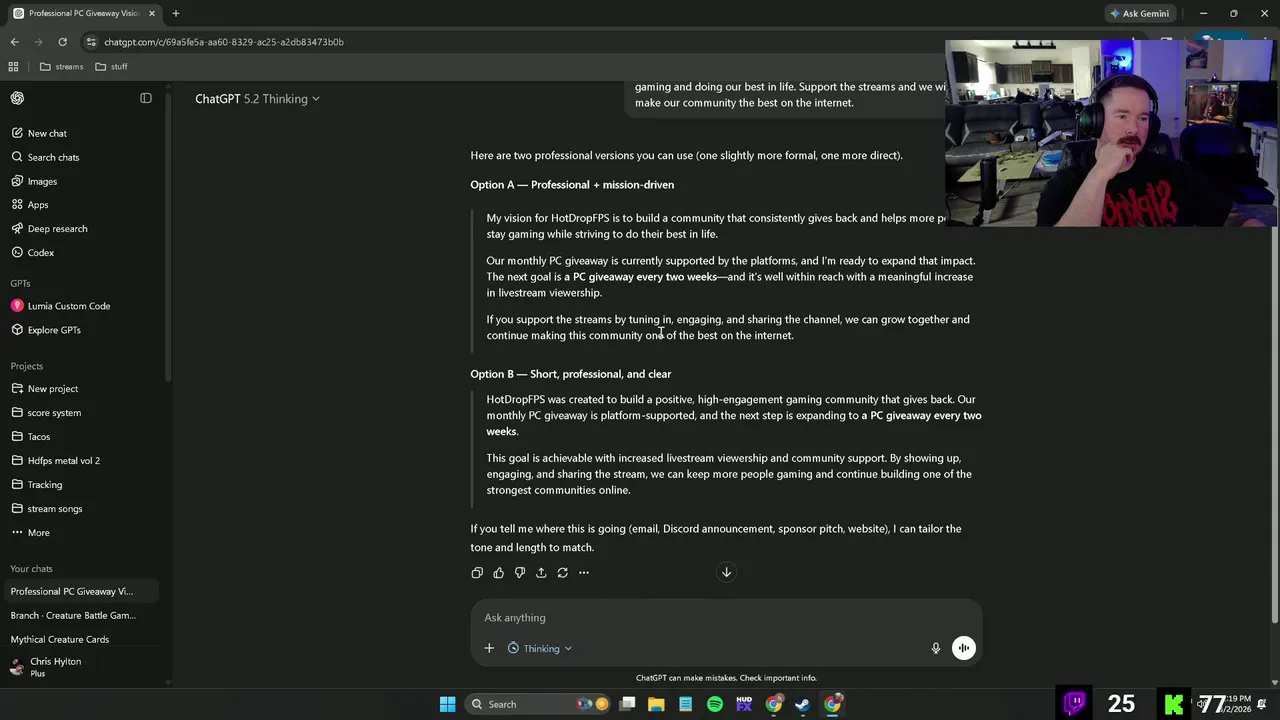This screenshot has height=720, width=1280.
Task: Collapse the sidebar with the panel icon
Action: coord(146,98)
